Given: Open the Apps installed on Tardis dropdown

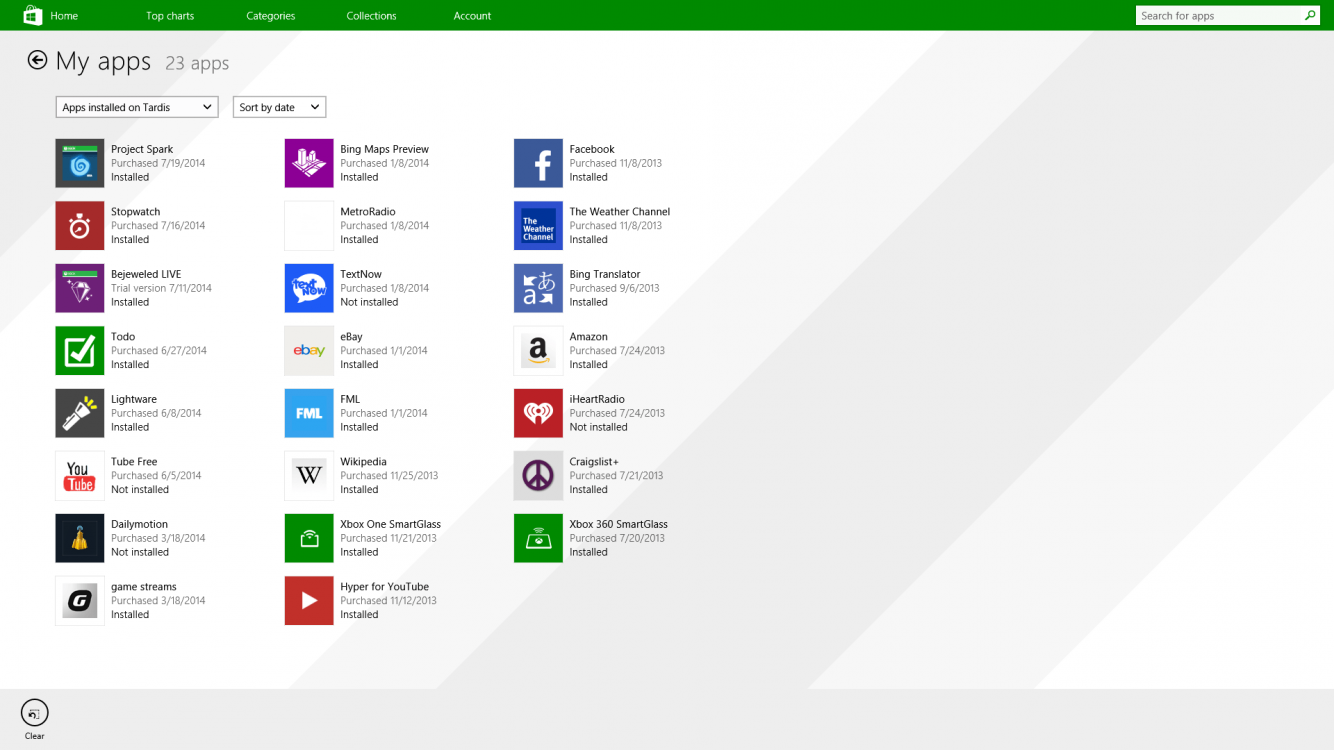Looking at the screenshot, I should click(137, 107).
